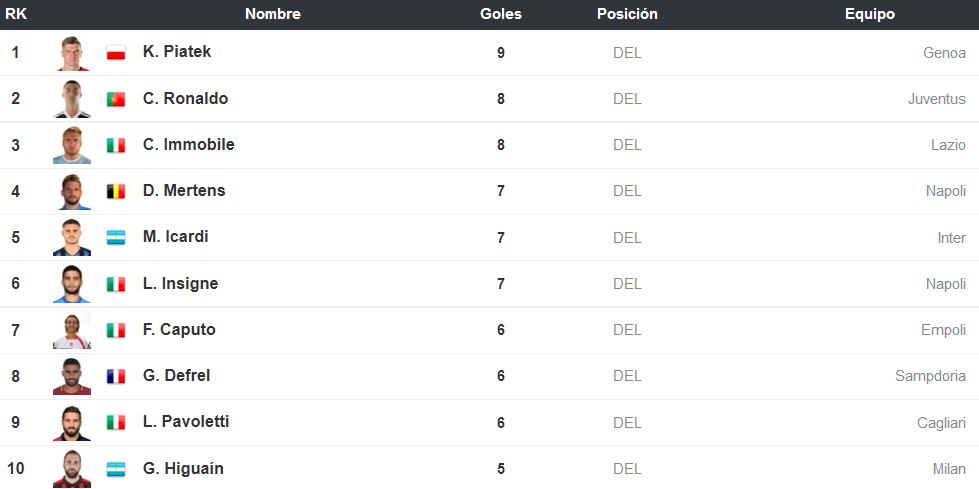Open C. Ronaldo's player photo

(72, 99)
